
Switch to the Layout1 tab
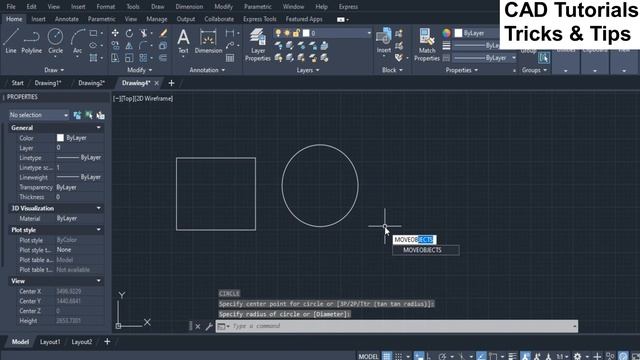click(50, 342)
